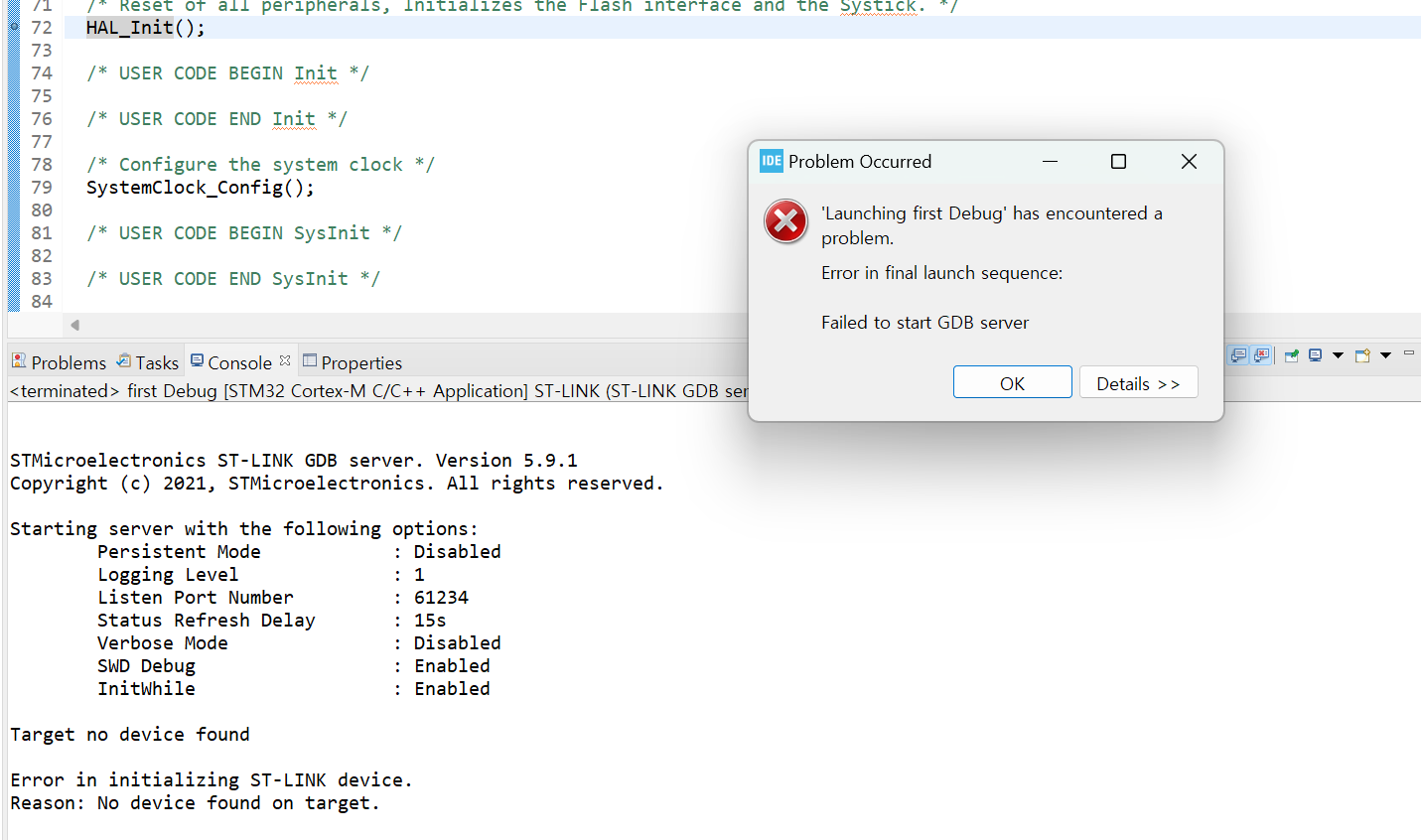Expand Details in the error dialog
1421x840 pixels.
tap(1138, 382)
